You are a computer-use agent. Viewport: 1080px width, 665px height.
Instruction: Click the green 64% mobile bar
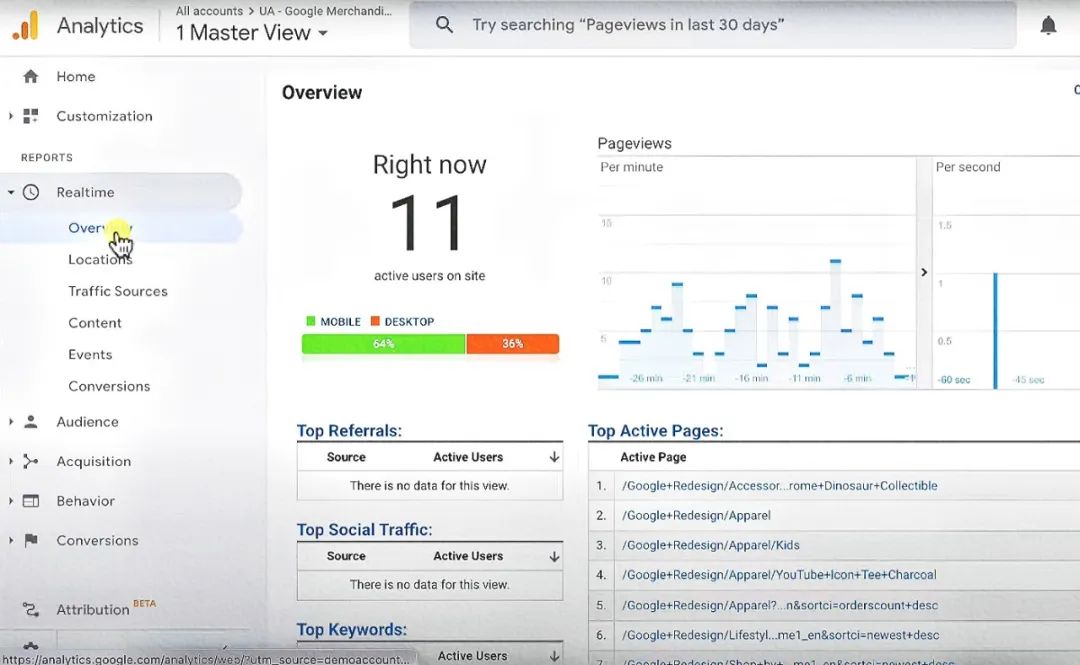384,343
